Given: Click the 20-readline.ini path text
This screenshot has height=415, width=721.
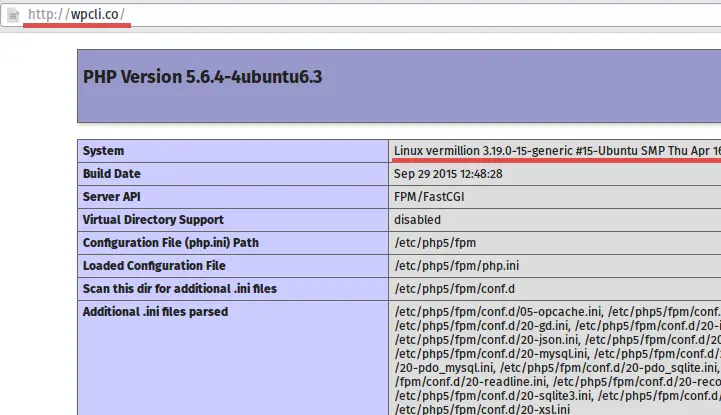Looking at the screenshot, I should pyautogui.click(x=471, y=382).
